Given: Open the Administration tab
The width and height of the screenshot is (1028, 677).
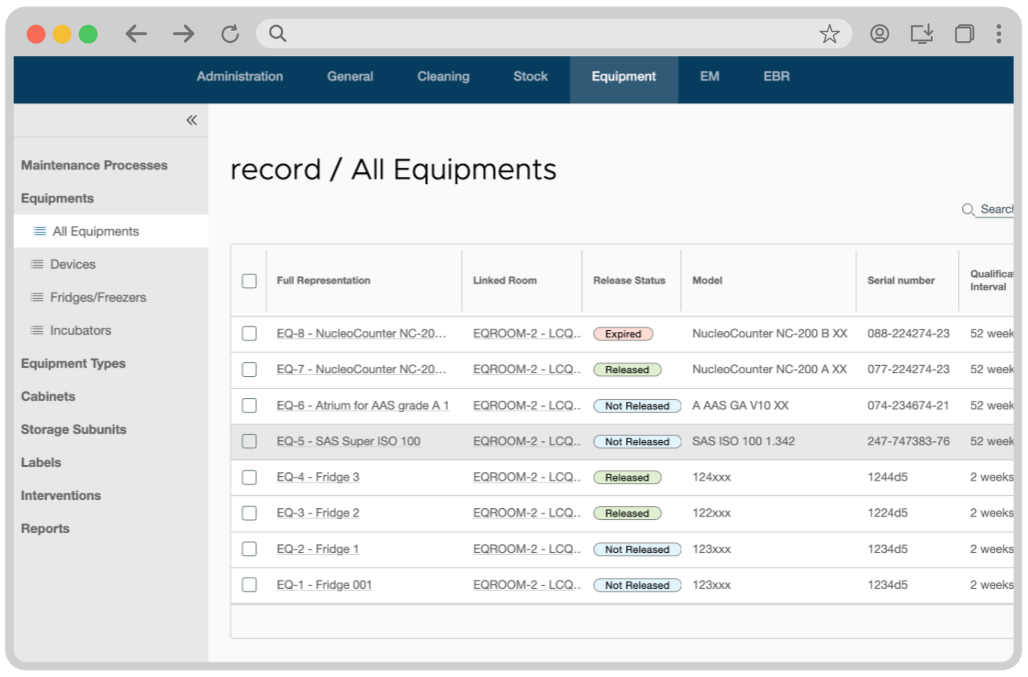Looking at the screenshot, I should pos(239,77).
